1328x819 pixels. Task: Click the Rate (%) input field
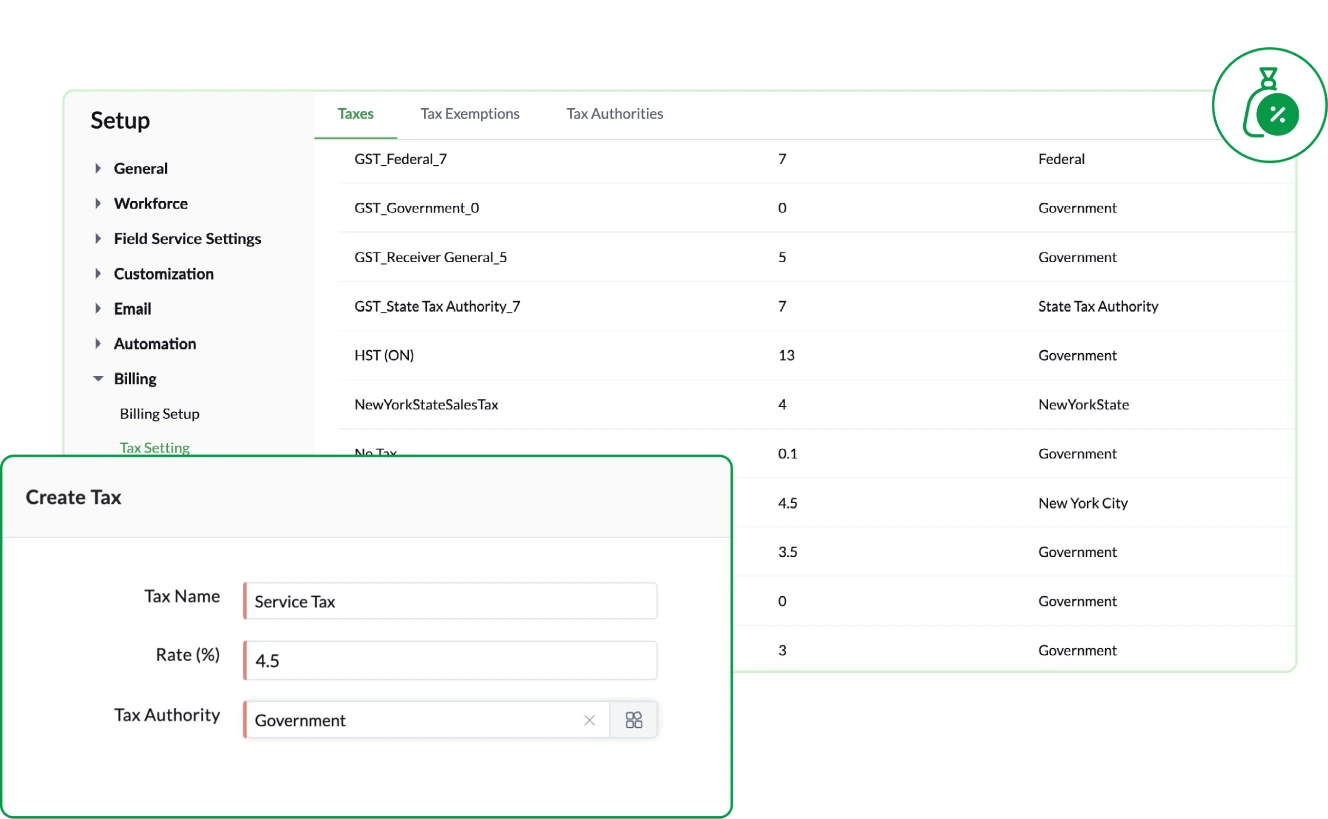tap(450, 661)
